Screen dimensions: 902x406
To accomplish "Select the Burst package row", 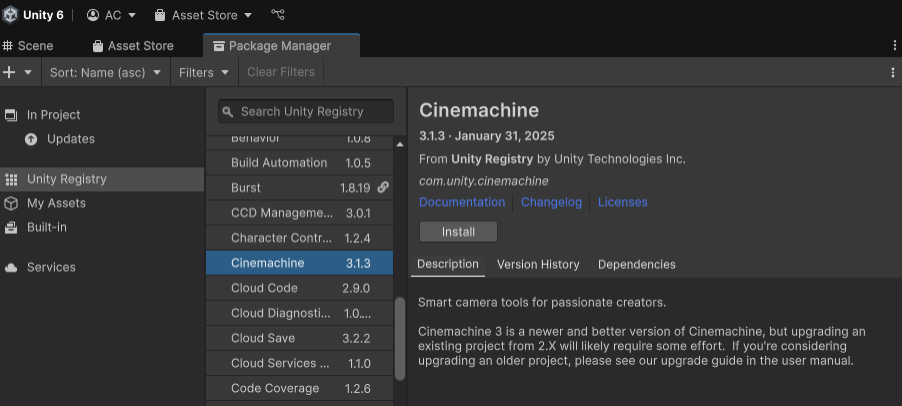I will click(x=300, y=187).
